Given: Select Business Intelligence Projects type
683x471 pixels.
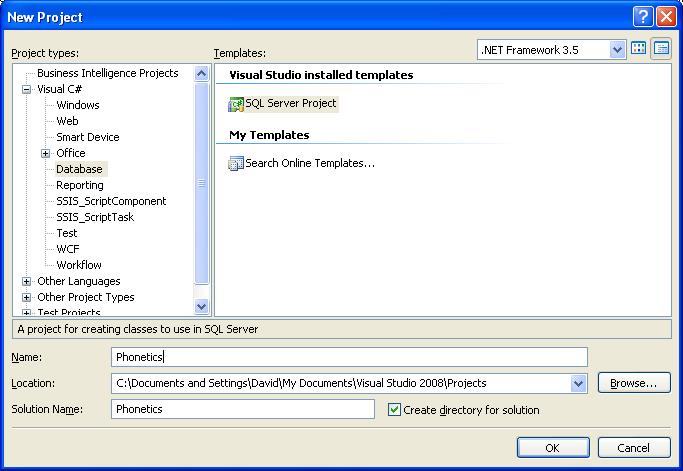Looking at the screenshot, I should point(108,73).
